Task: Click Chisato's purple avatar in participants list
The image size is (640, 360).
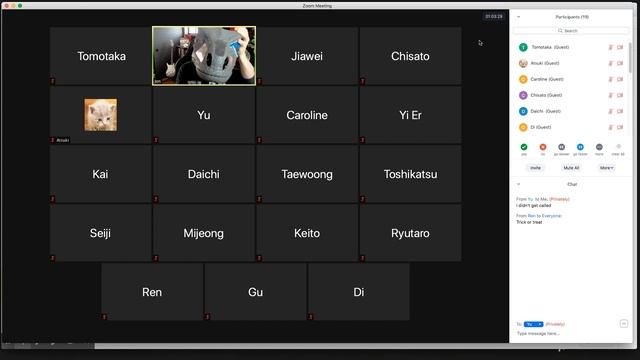Action: tap(523, 95)
